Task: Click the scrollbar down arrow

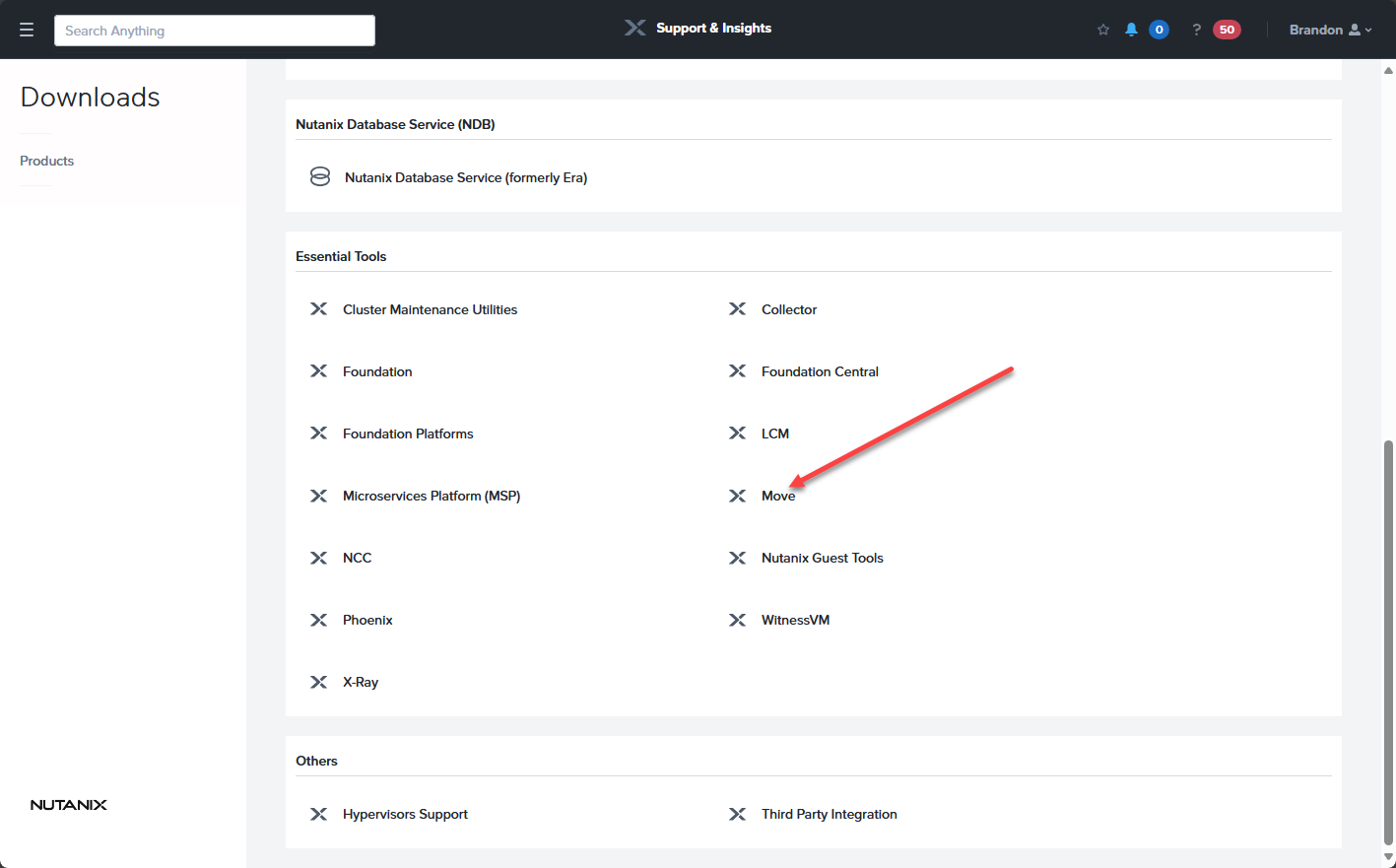Action: (x=1389, y=857)
